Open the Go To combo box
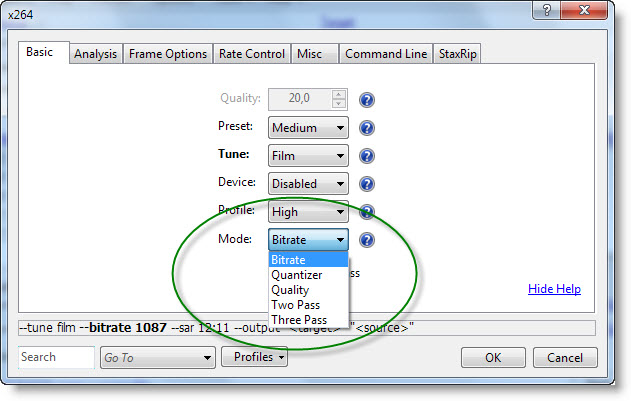631x401 pixels. [157, 358]
